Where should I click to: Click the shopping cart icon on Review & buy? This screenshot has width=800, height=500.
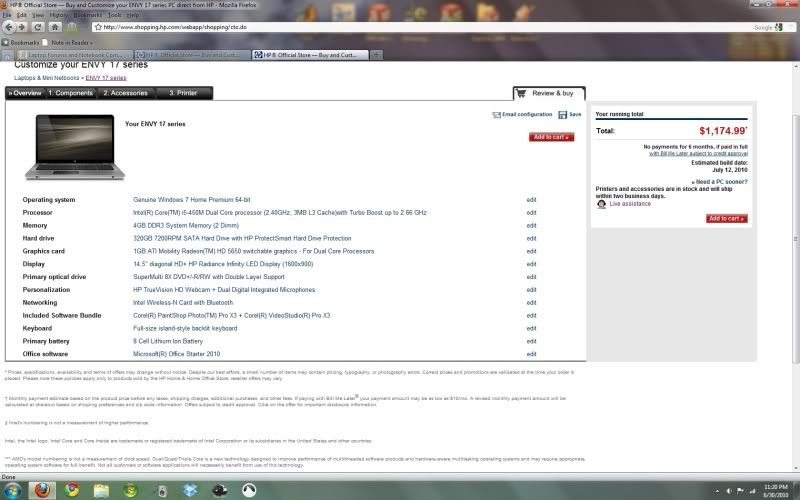521,93
